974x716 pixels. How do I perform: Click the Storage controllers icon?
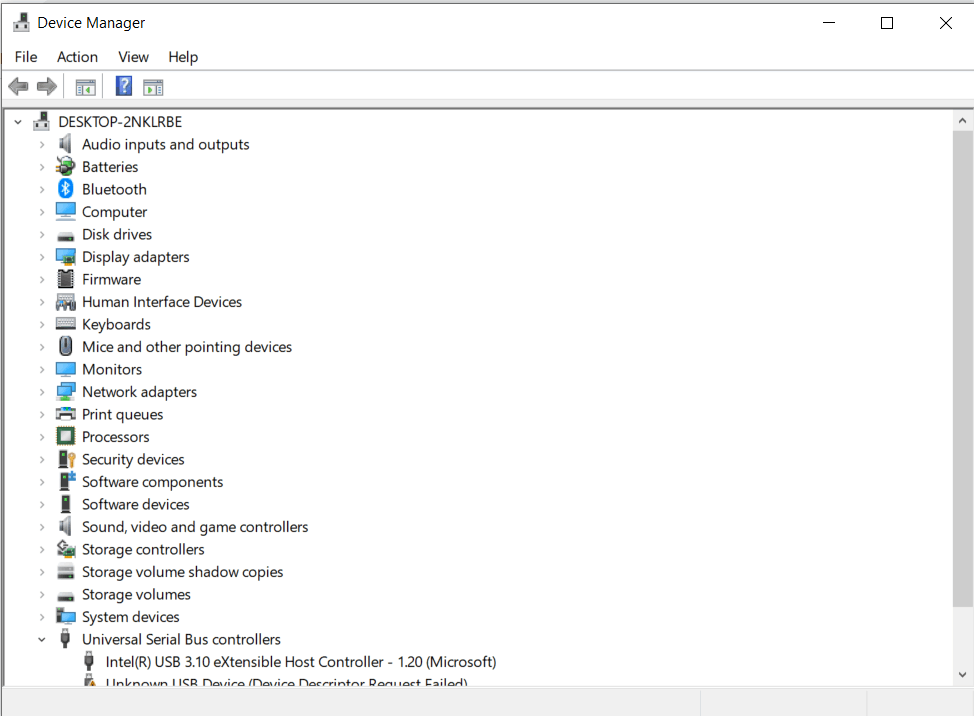pos(65,549)
